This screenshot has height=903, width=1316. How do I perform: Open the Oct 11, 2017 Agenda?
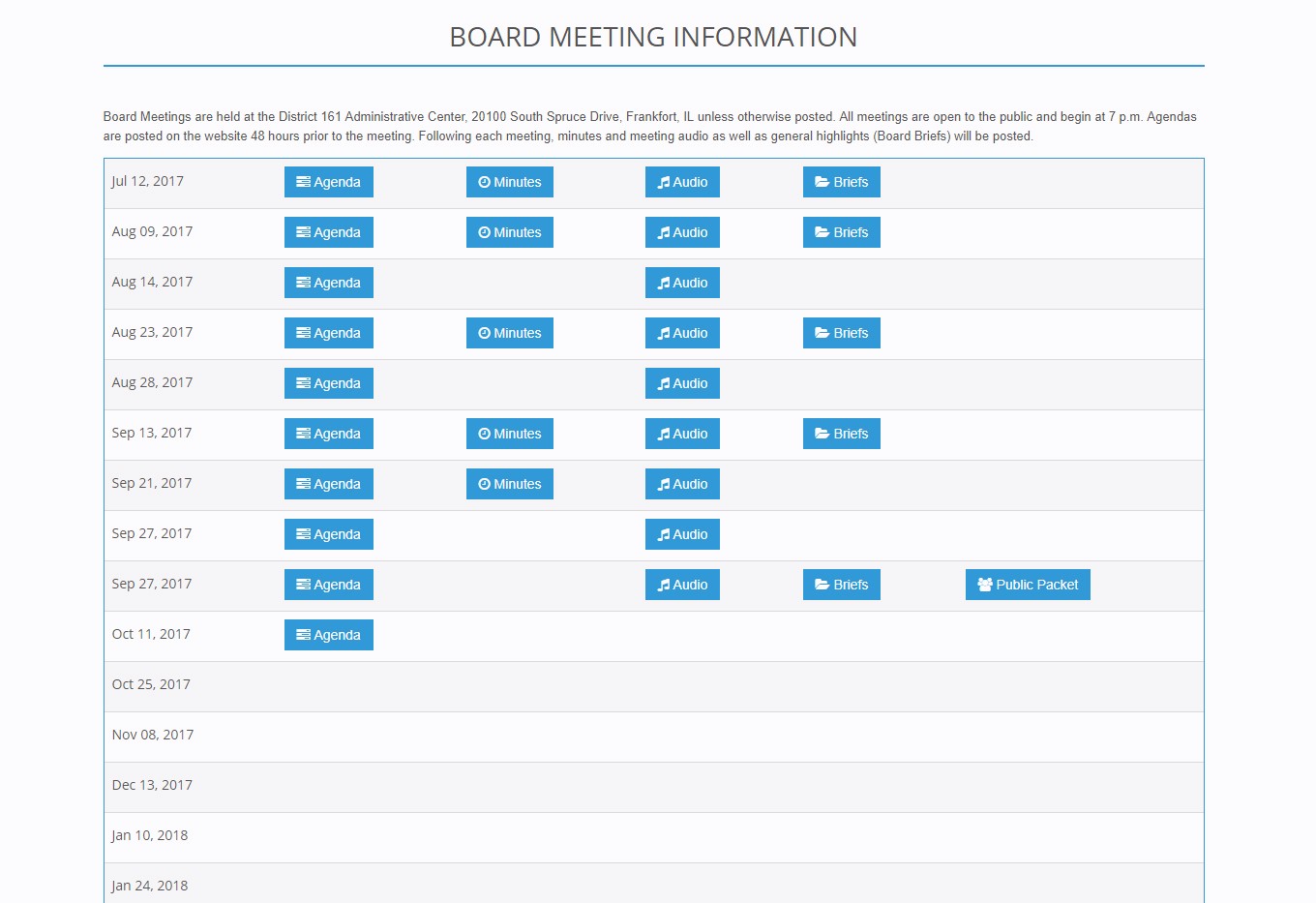click(328, 635)
